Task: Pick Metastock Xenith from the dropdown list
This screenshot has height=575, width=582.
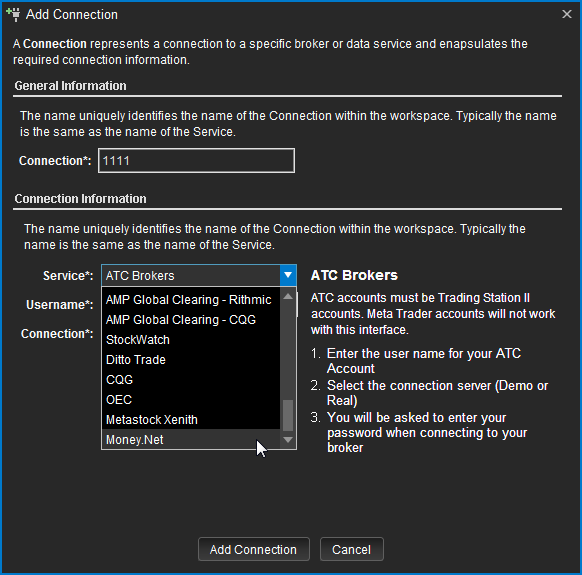Action: pos(191,420)
